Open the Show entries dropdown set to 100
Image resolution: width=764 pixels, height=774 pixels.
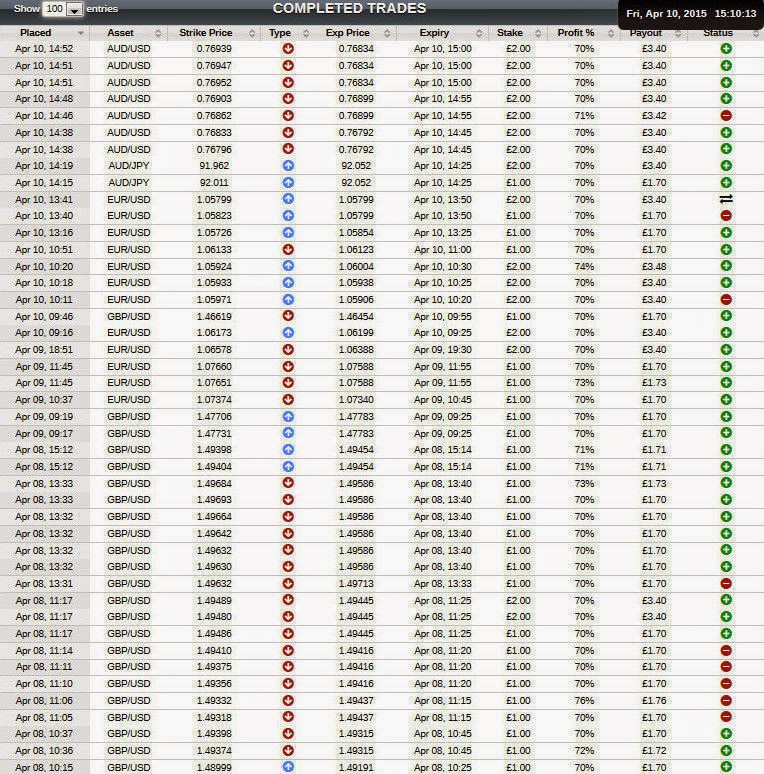tap(63, 9)
